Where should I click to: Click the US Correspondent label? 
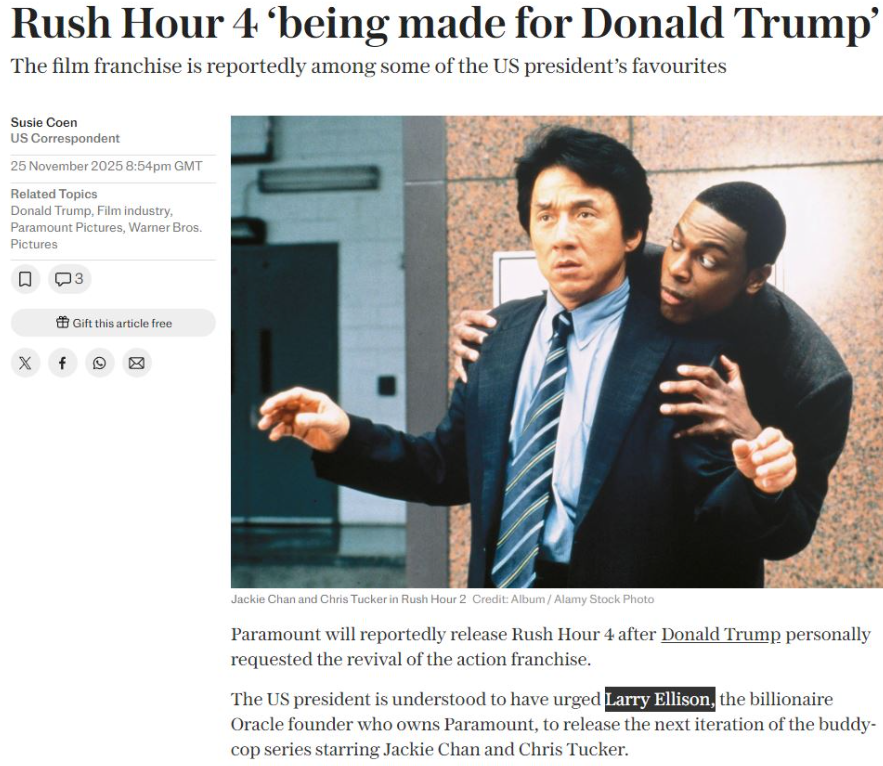pyautogui.click(x=65, y=139)
